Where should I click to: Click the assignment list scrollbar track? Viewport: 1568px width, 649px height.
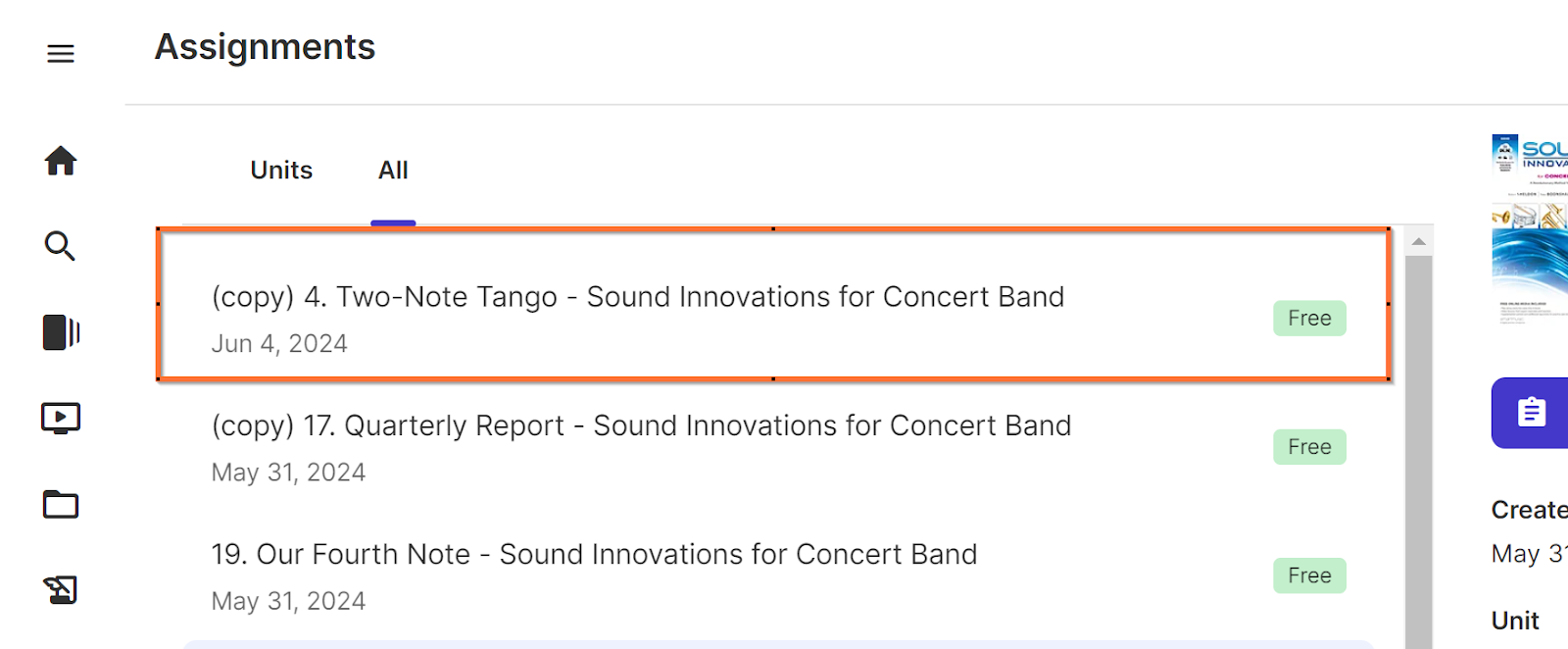[1418, 441]
